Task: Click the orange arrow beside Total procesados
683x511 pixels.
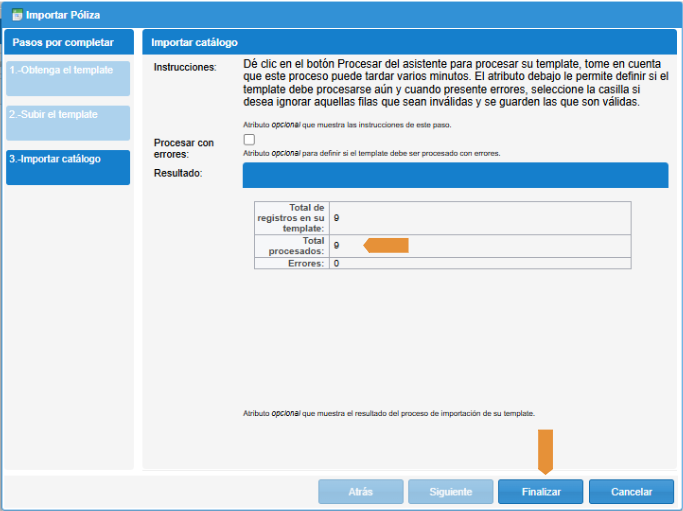Action: 386,245
